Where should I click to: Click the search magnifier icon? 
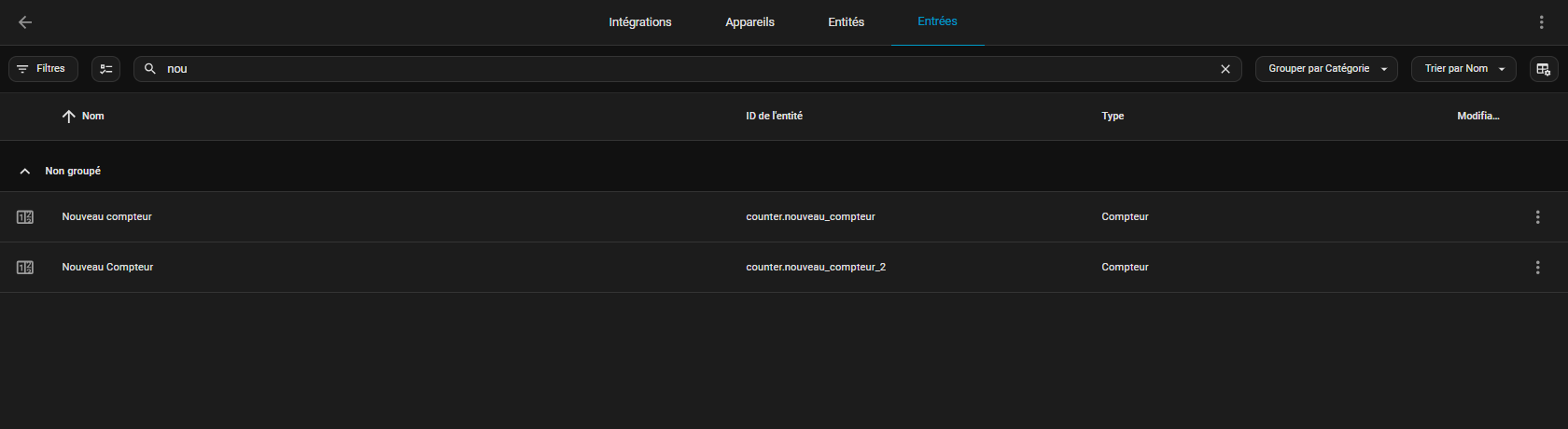(150, 69)
